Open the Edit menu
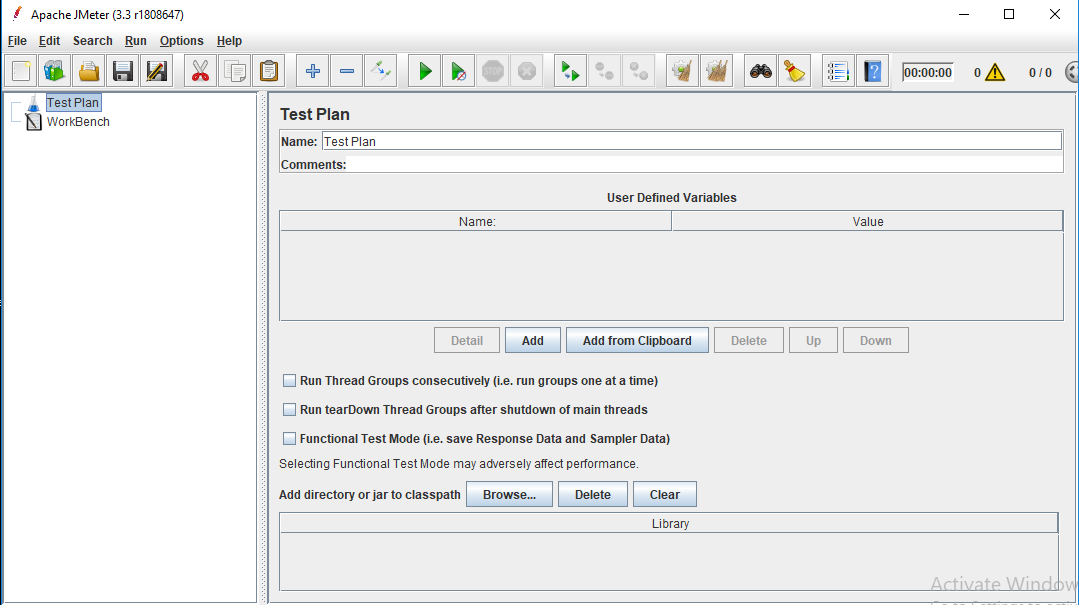 [x=50, y=41]
